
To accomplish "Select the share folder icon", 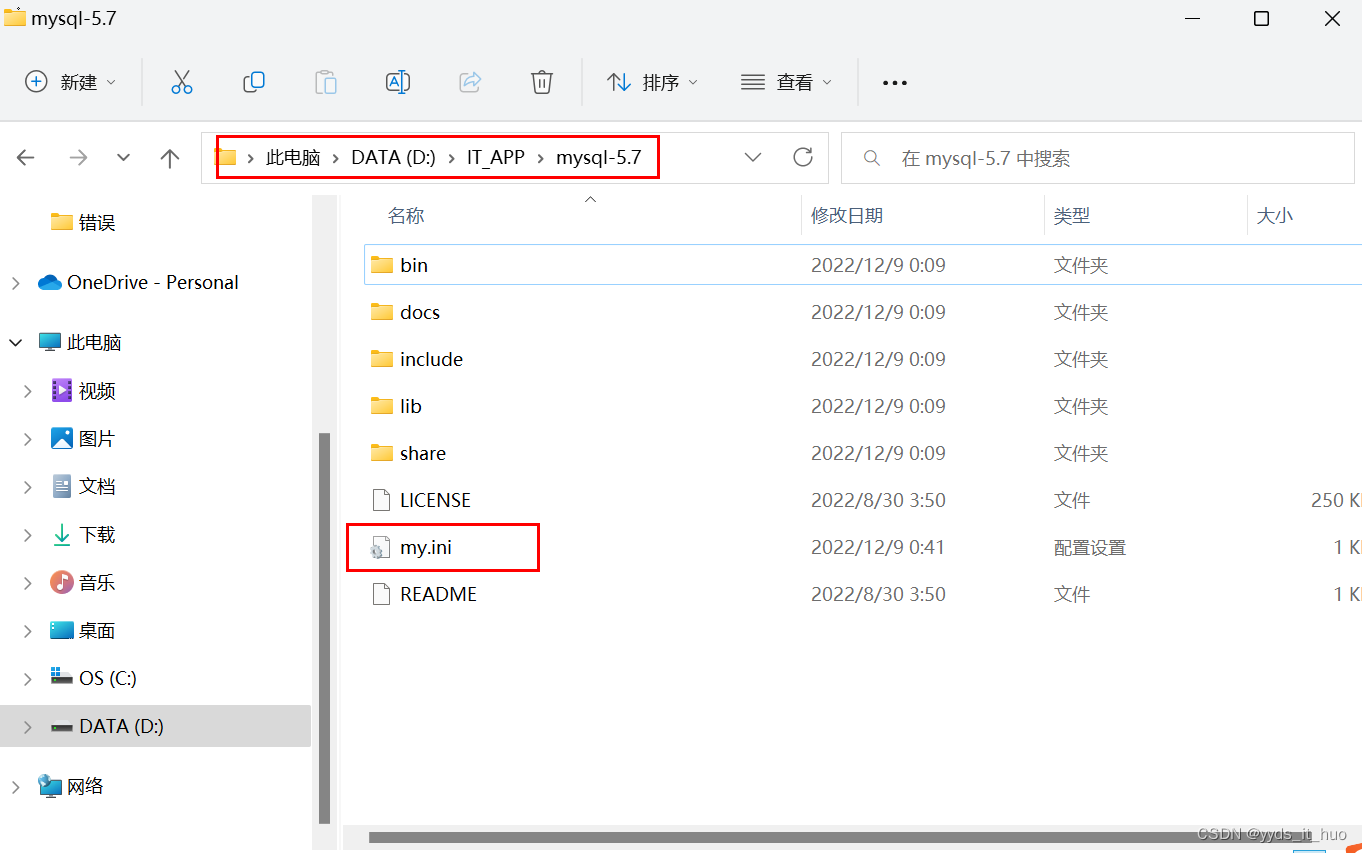I will click(x=381, y=453).
